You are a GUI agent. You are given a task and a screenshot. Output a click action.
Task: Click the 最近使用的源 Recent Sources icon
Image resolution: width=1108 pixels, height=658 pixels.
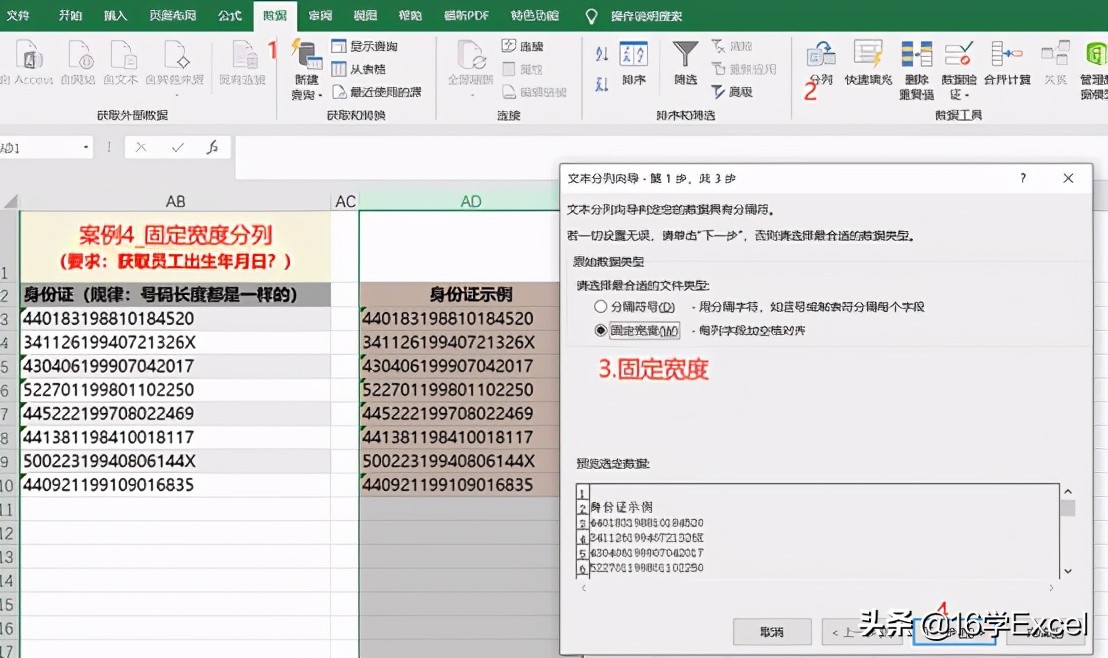click(x=338, y=91)
